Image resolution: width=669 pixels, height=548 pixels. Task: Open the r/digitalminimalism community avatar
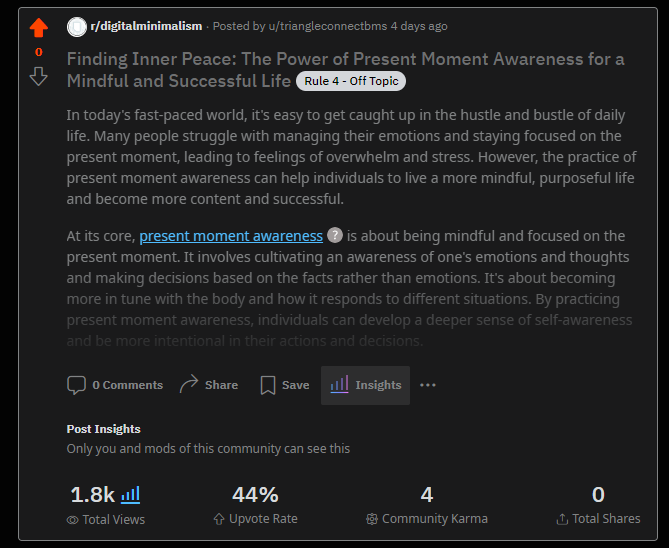coord(76,26)
